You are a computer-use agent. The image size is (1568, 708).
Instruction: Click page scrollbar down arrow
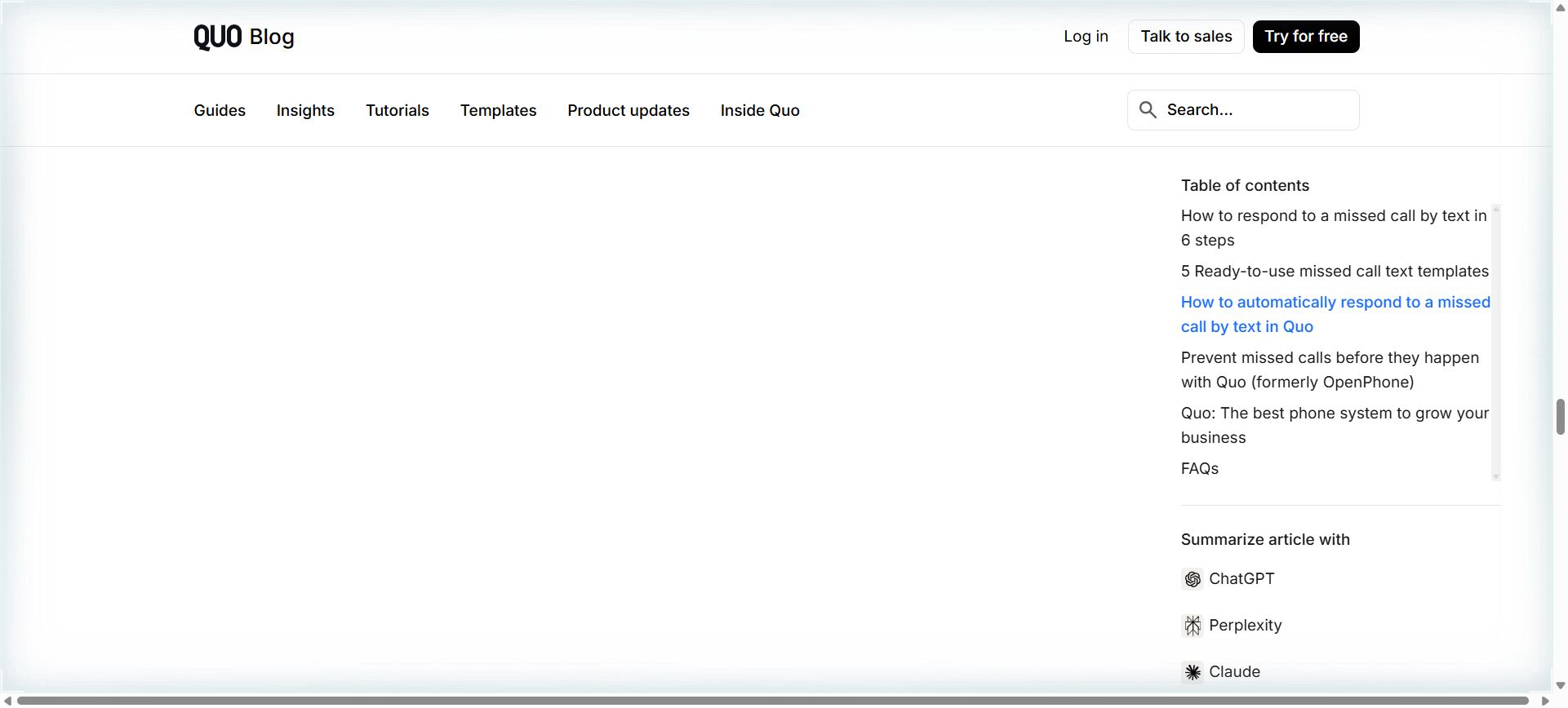coord(1560,686)
